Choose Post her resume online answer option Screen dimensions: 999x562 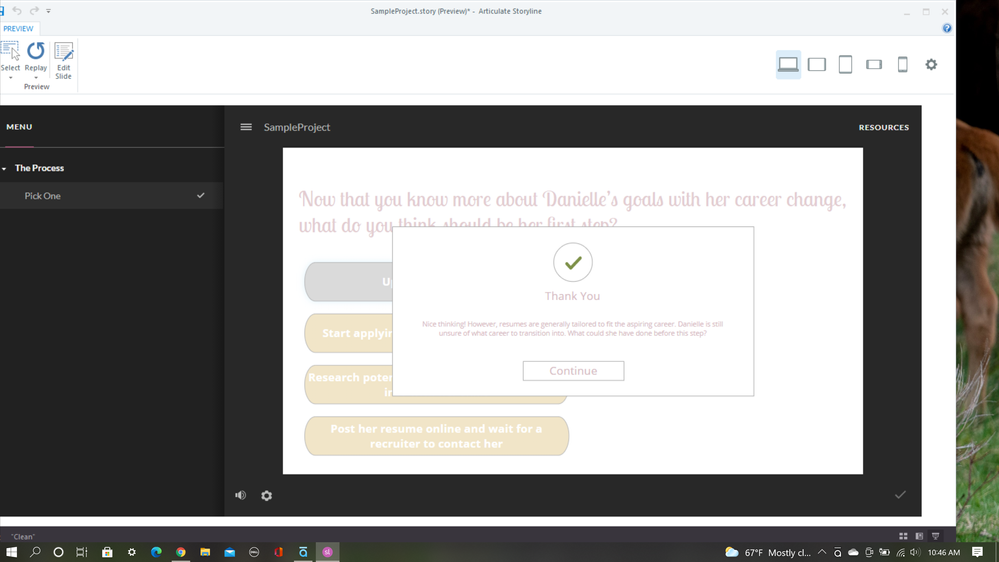pos(436,436)
